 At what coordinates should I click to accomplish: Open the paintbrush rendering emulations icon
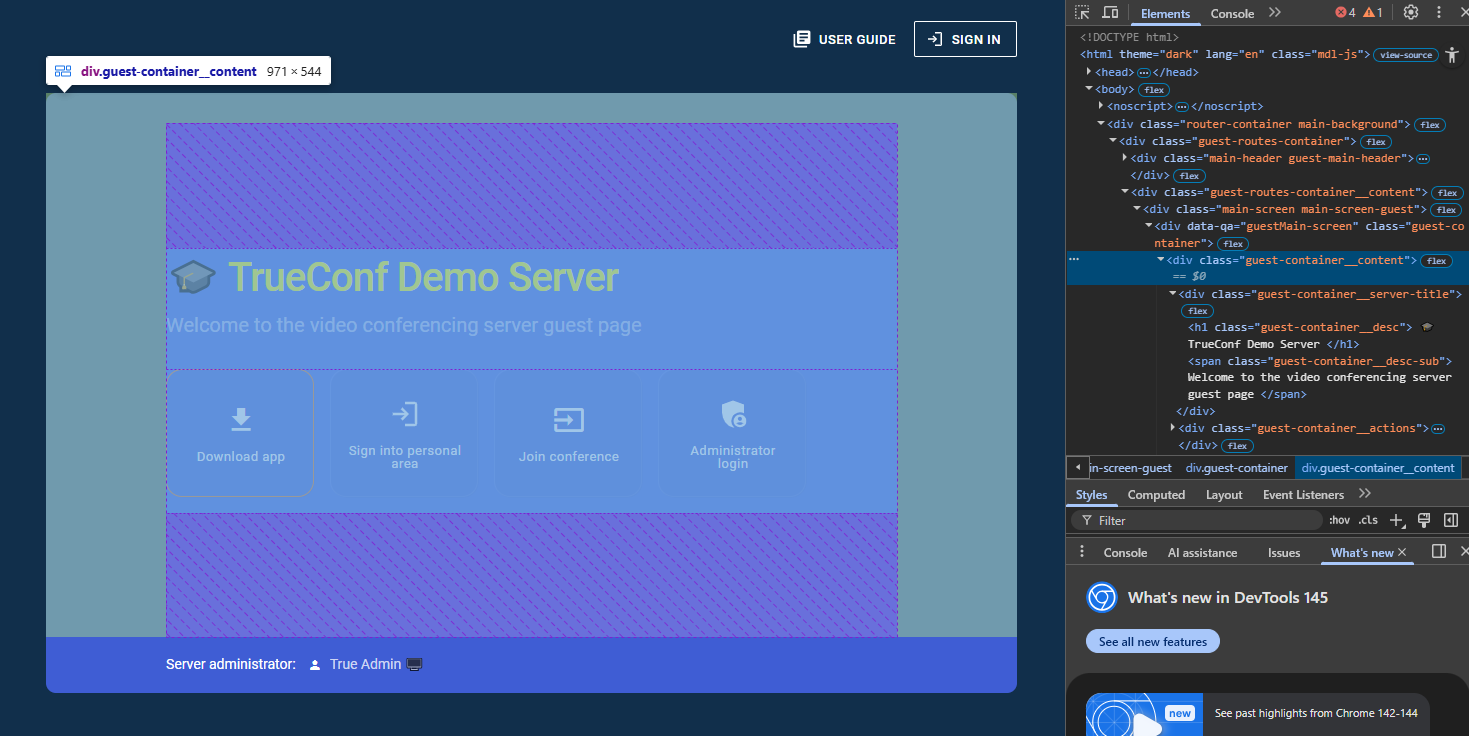point(1424,520)
